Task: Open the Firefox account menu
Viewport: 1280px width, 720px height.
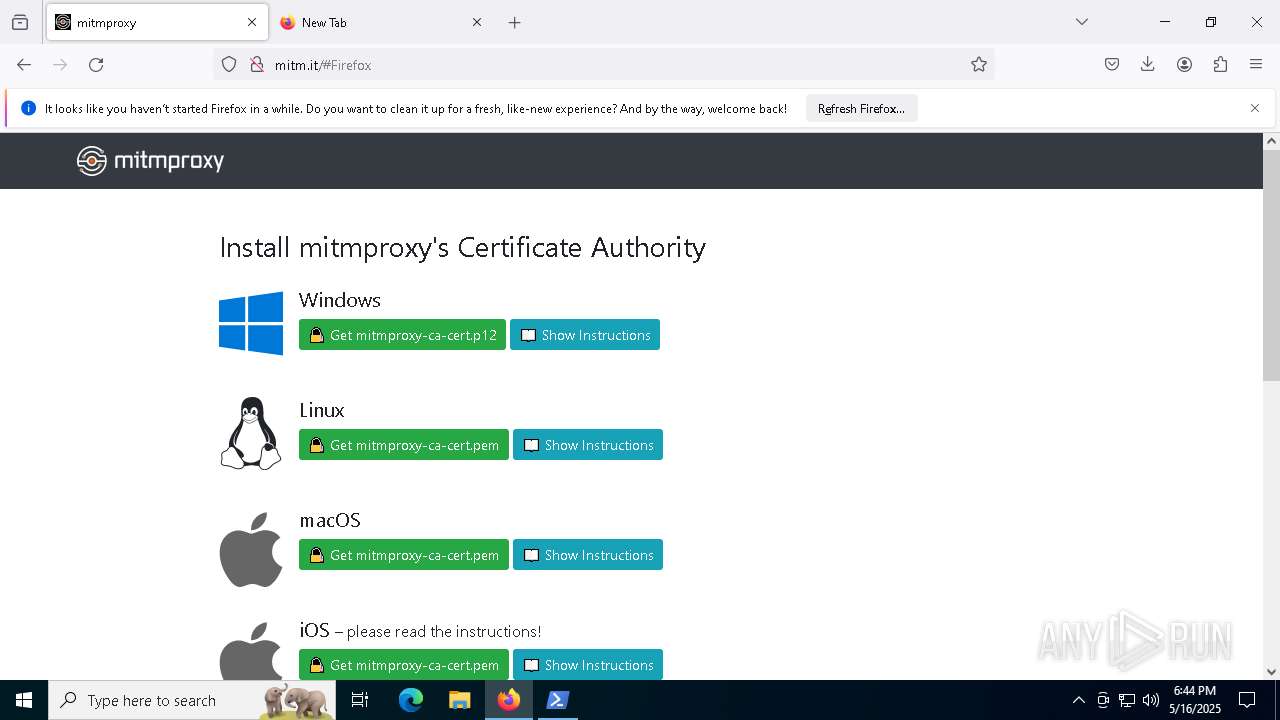Action: [x=1184, y=64]
